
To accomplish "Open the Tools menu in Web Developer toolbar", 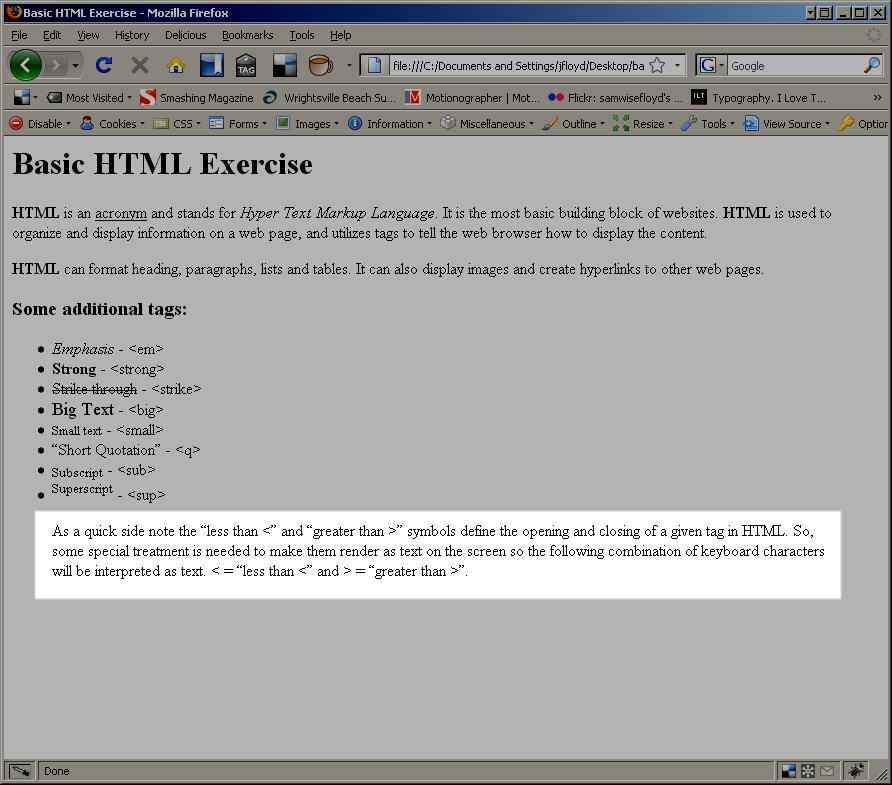I will [708, 123].
